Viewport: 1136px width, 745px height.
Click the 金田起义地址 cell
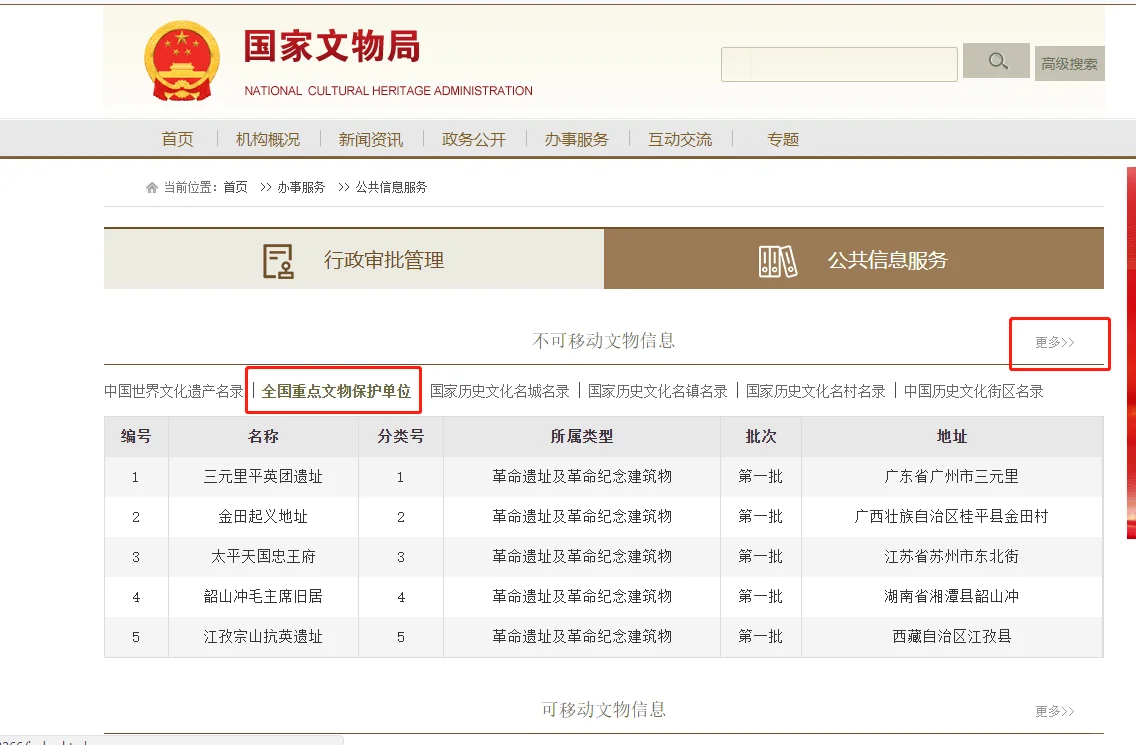tap(263, 517)
